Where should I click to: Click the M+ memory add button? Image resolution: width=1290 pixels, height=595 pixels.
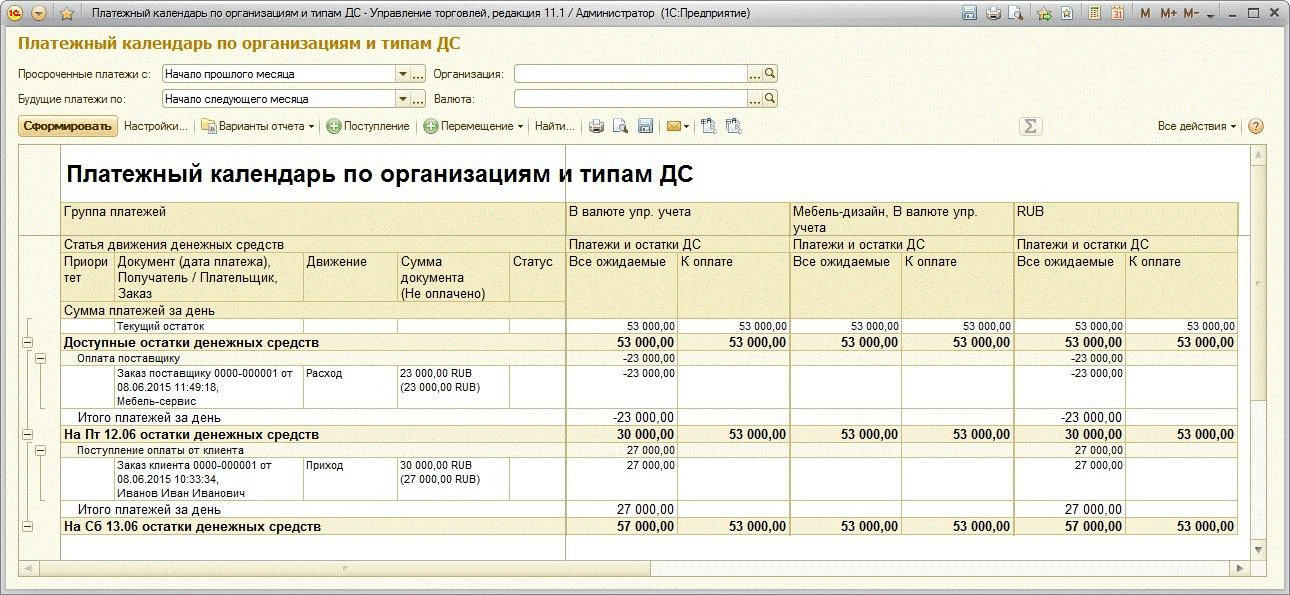(1168, 14)
